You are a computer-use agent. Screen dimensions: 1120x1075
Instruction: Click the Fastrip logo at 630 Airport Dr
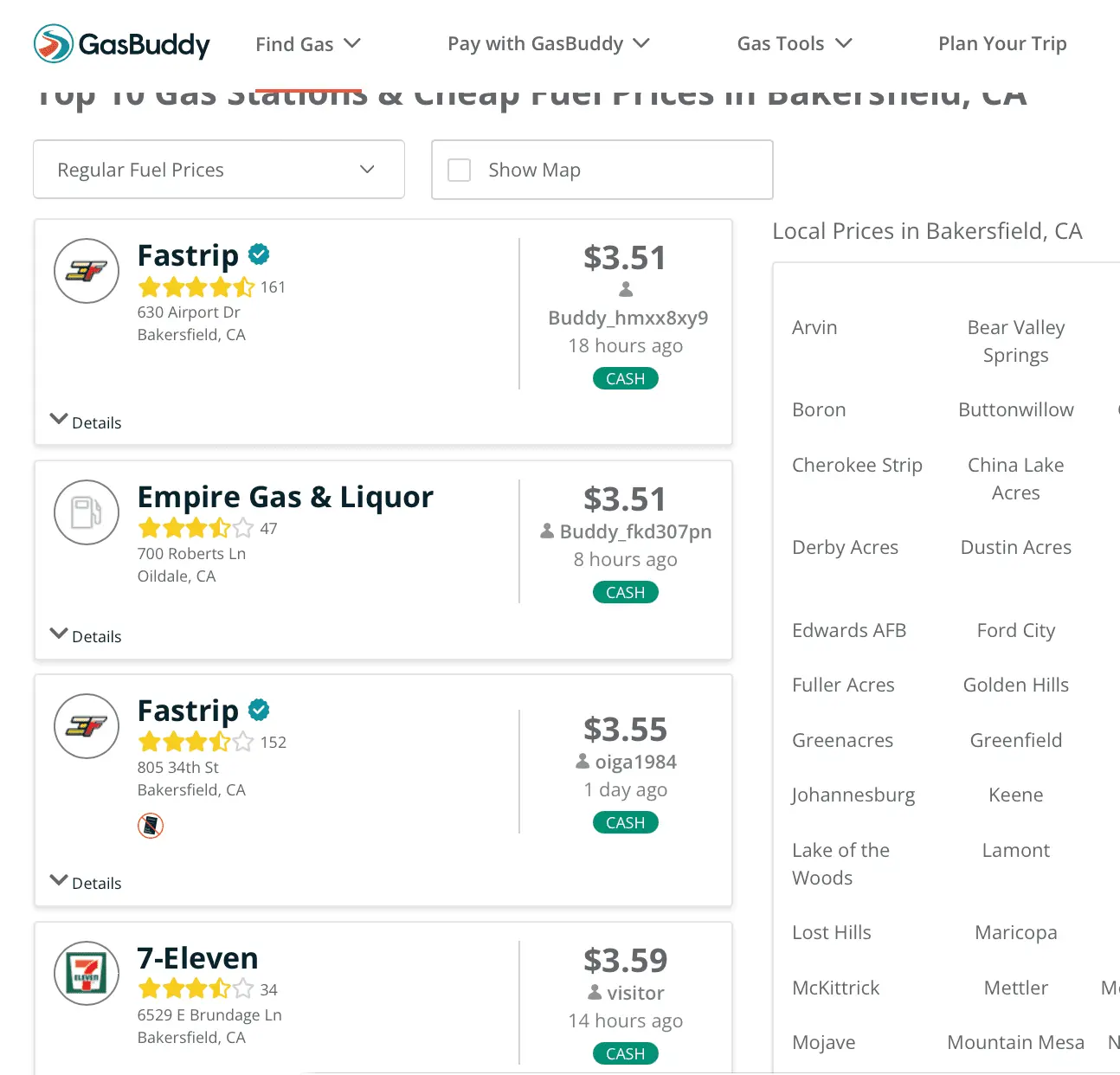(87, 271)
